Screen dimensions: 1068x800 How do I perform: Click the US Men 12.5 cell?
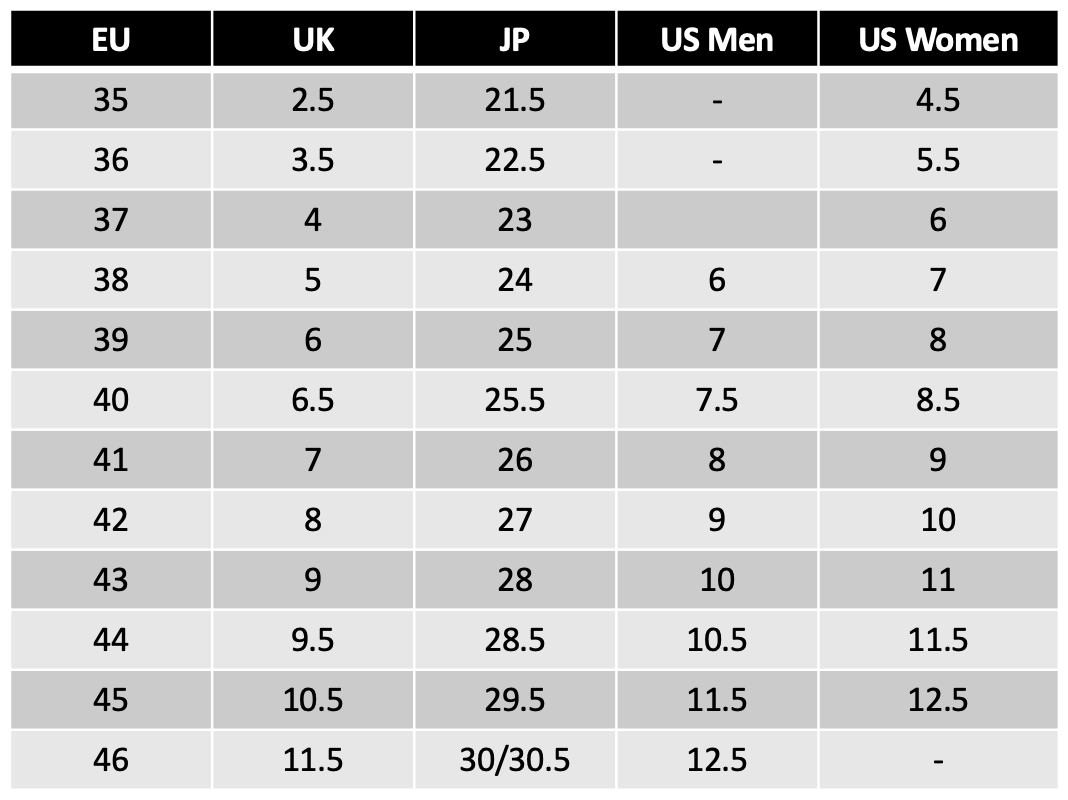pos(717,760)
